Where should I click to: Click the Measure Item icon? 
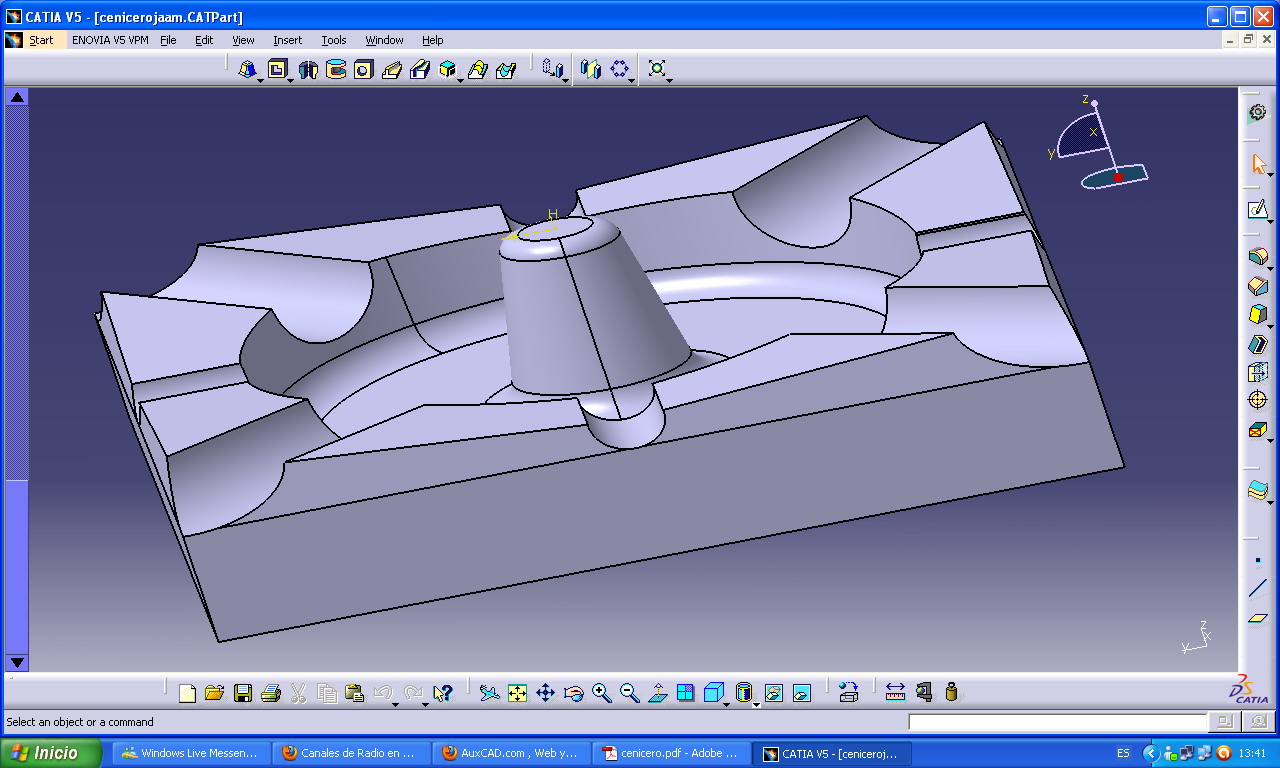coord(923,692)
